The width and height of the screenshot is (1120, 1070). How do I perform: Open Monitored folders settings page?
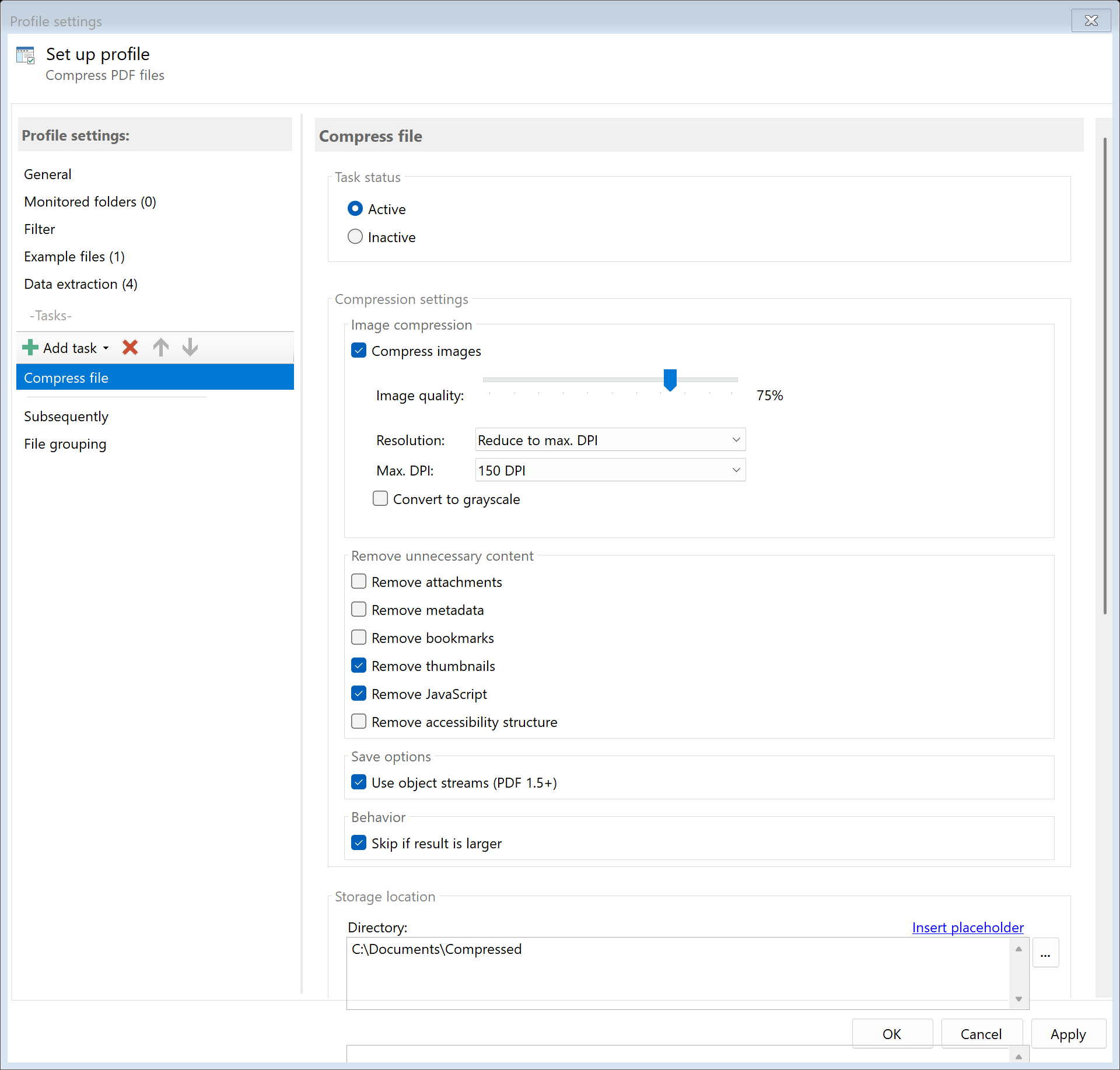[90, 202]
